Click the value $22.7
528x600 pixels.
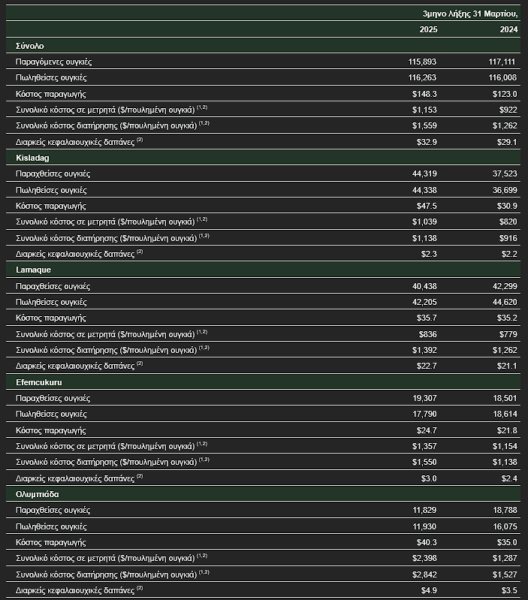(427, 366)
